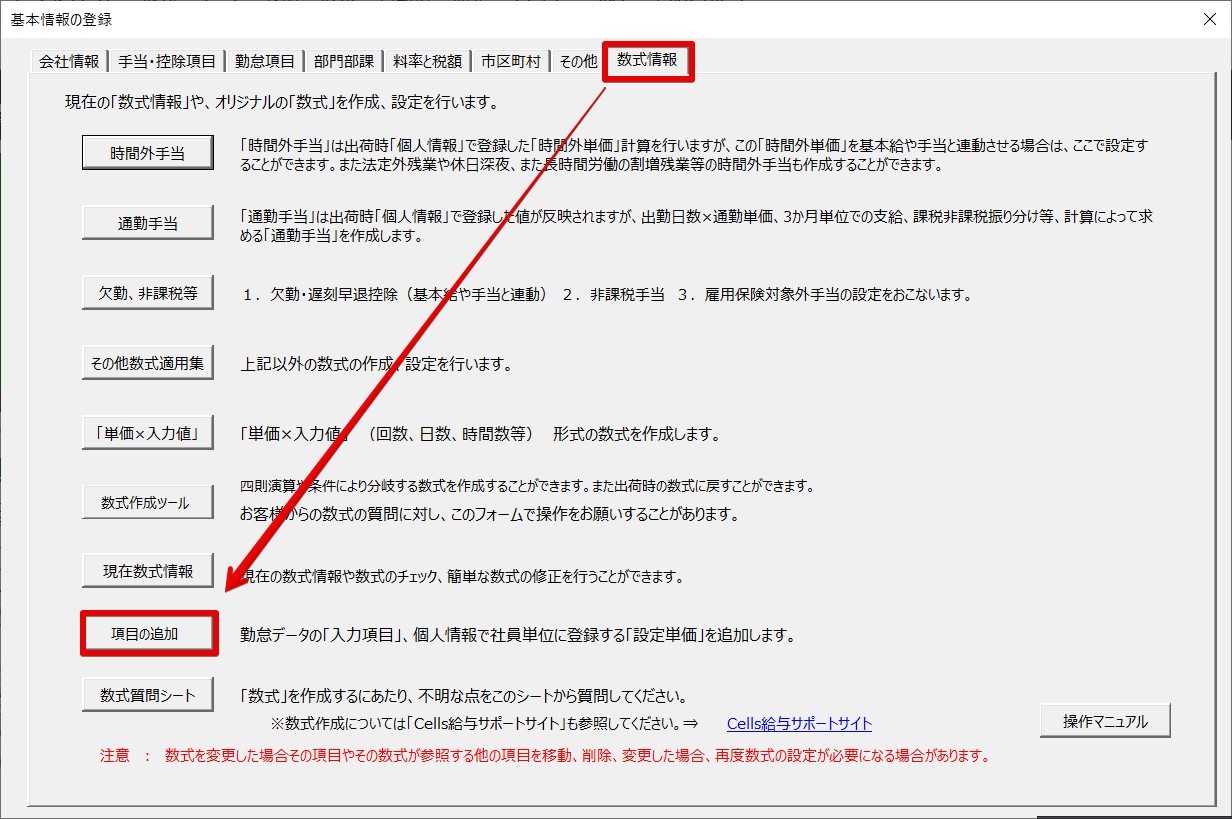This screenshot has width=1232, height=819.
Task: Open the 通勤手当 formula settings
Action: [x=147, y=224]
